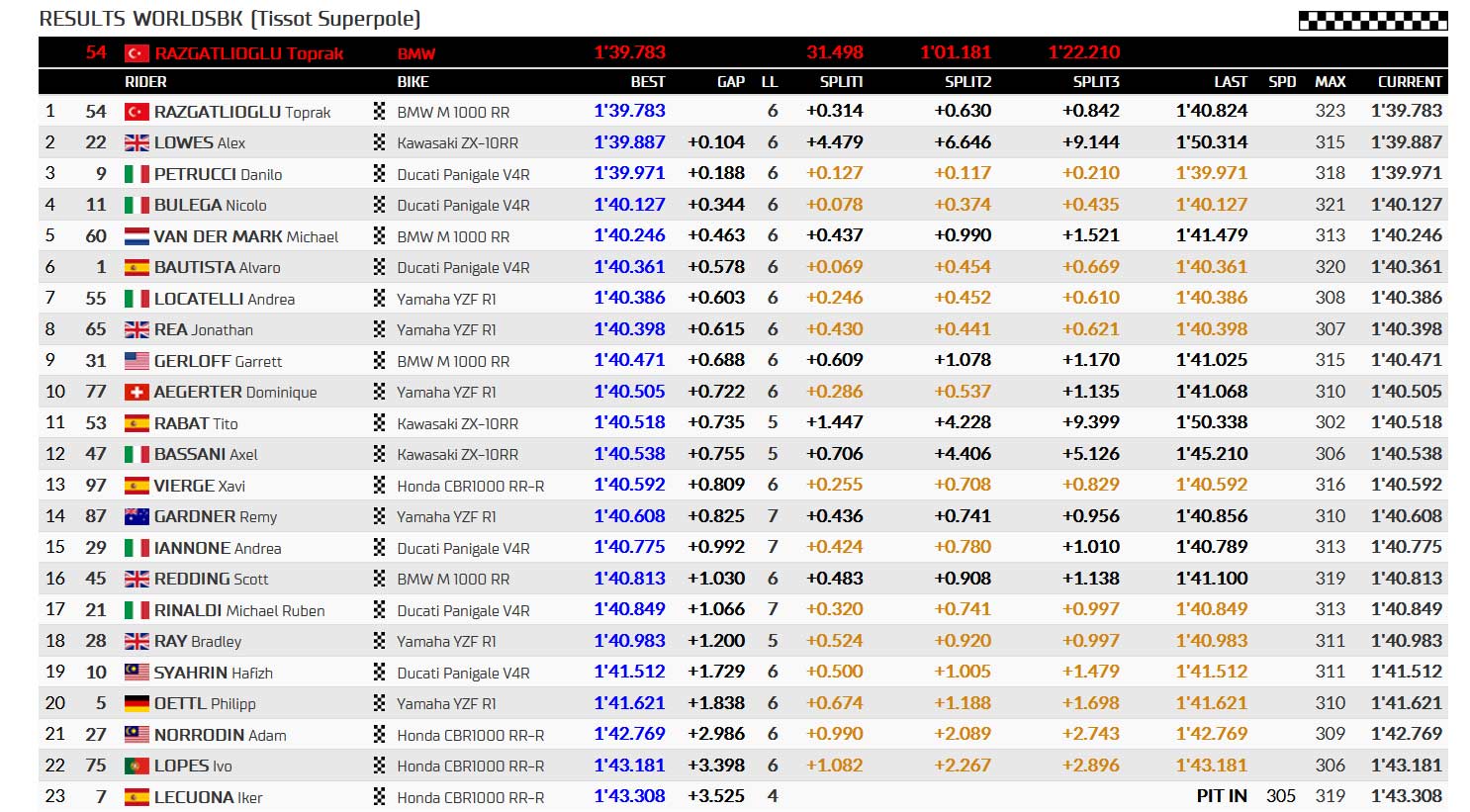Click the Spanish flag next to LECUONA Iker

[x=137, y=797]
